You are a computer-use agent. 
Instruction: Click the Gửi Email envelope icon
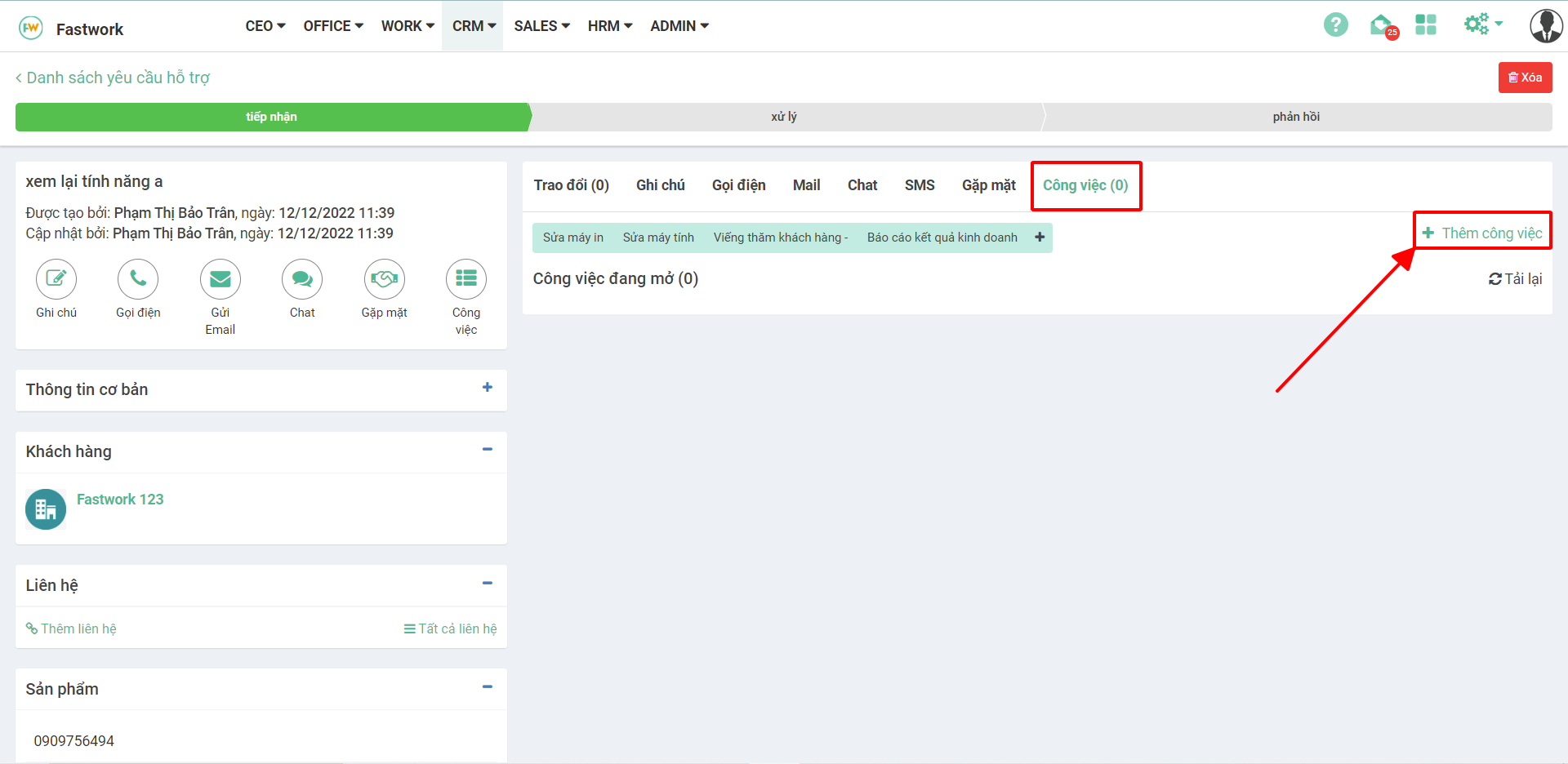coord(220,279)
